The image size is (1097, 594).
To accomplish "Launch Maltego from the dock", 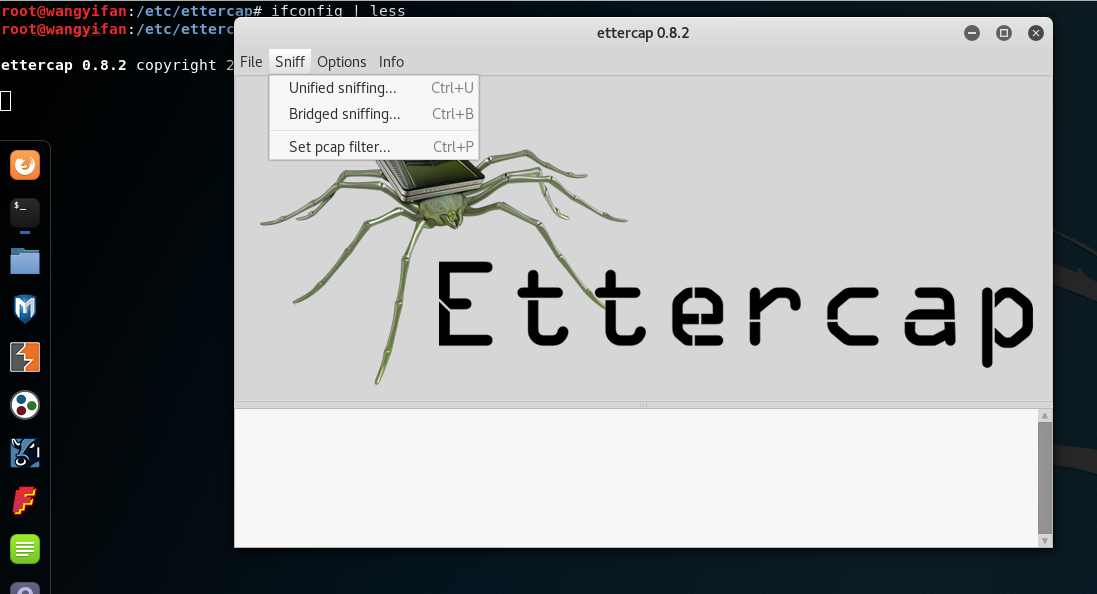I will click(25, 405).
